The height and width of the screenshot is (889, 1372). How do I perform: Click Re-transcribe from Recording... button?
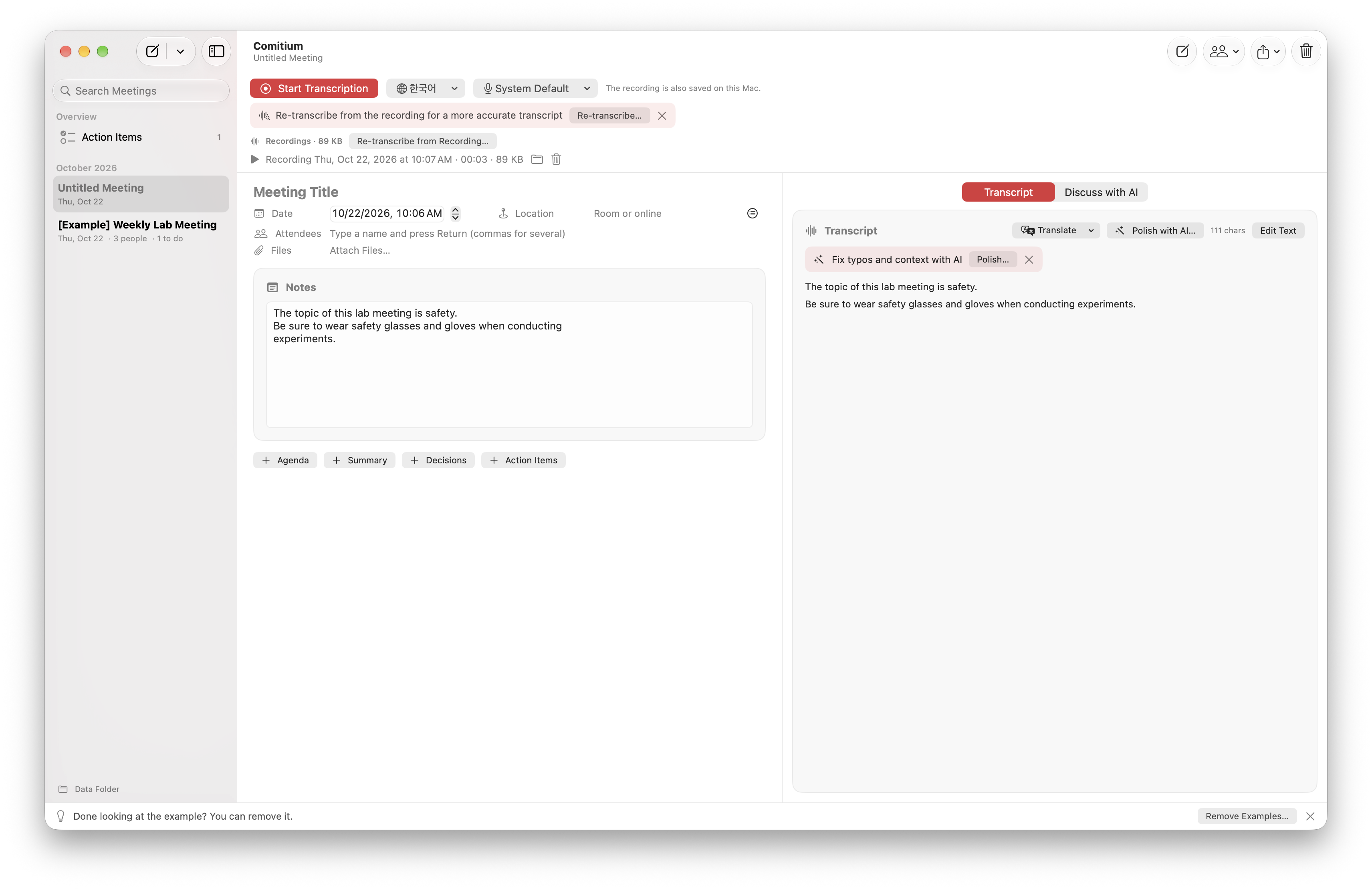coord(423,141)
